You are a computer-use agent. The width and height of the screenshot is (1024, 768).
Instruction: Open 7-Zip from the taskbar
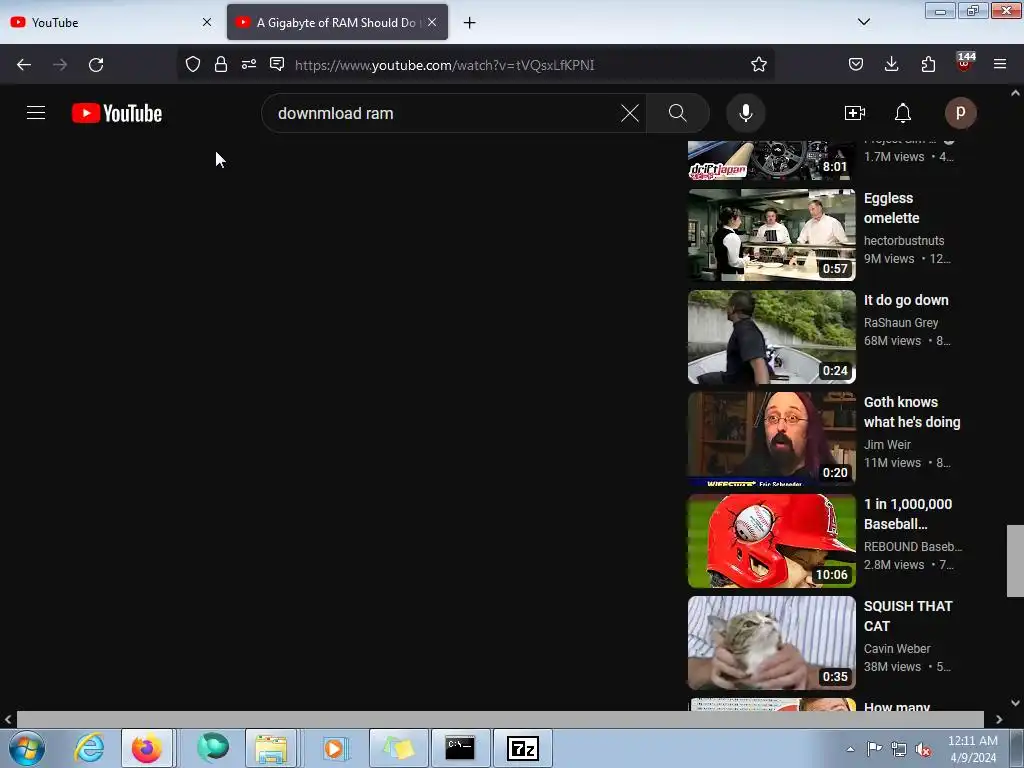522,748
